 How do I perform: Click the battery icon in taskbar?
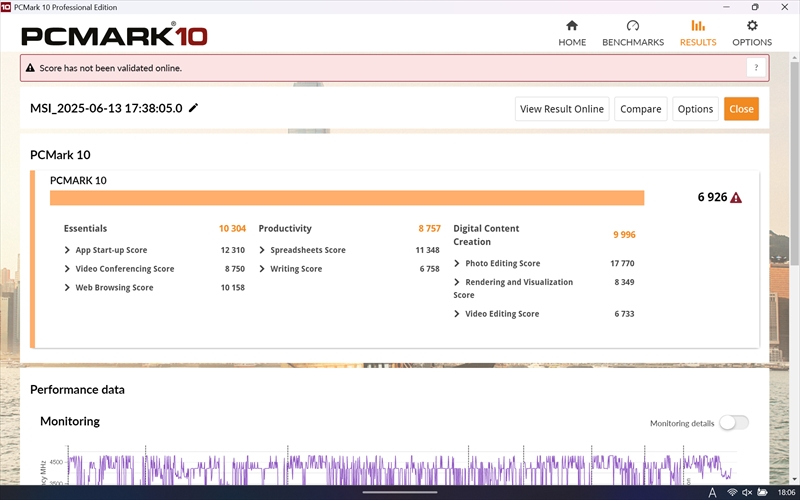[x=762, y=492]
